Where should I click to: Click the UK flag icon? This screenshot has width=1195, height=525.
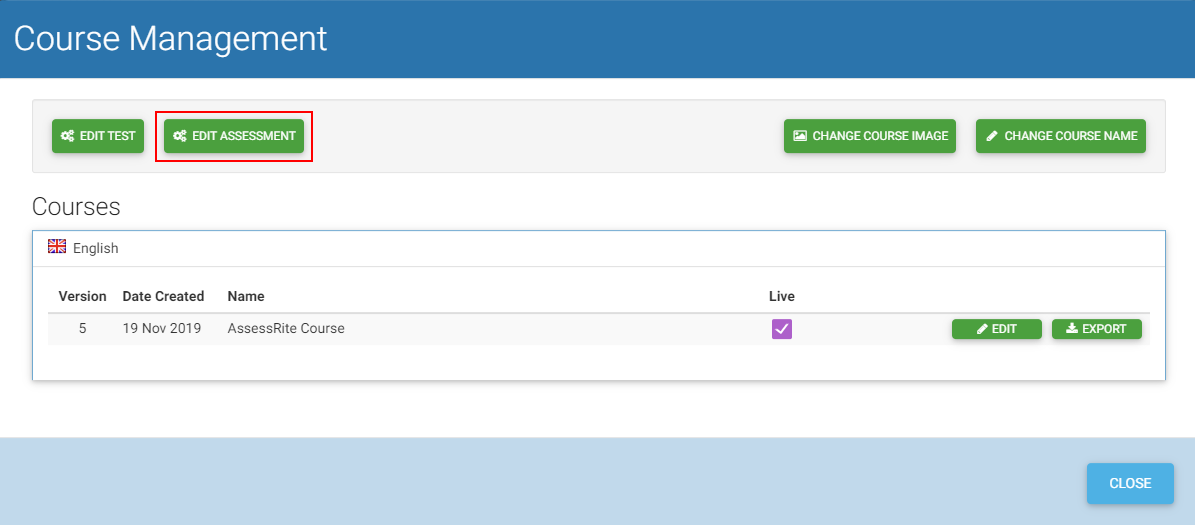[57, 247]
